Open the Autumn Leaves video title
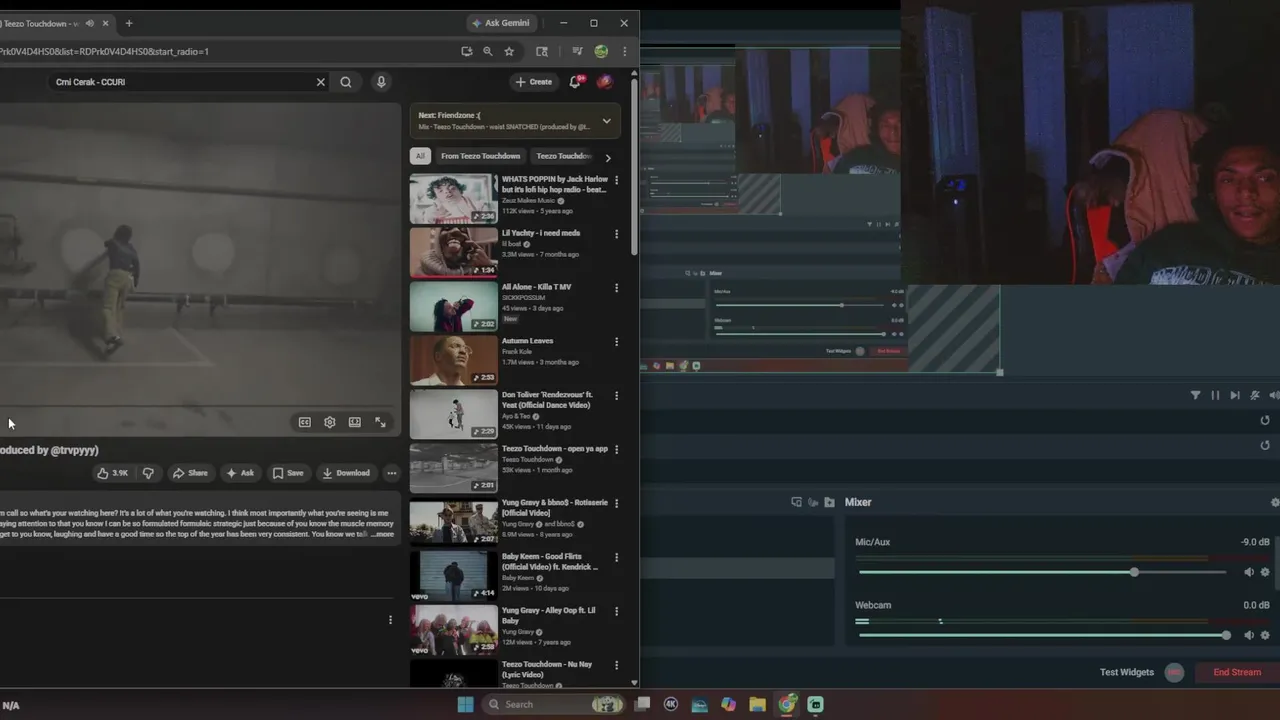Image resolution: width=1280 pixels, height=720 pixels. tap(527, 341)
